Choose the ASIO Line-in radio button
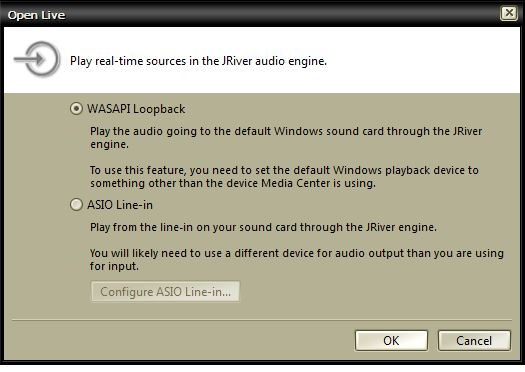The height and width of the screenshot is (372, 525). click(76, 205)
